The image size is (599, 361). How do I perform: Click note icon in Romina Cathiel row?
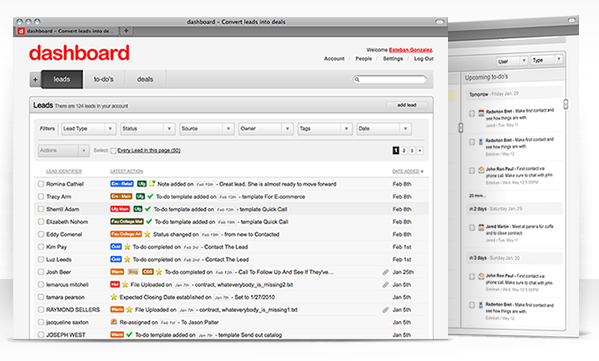coord(152,184)
